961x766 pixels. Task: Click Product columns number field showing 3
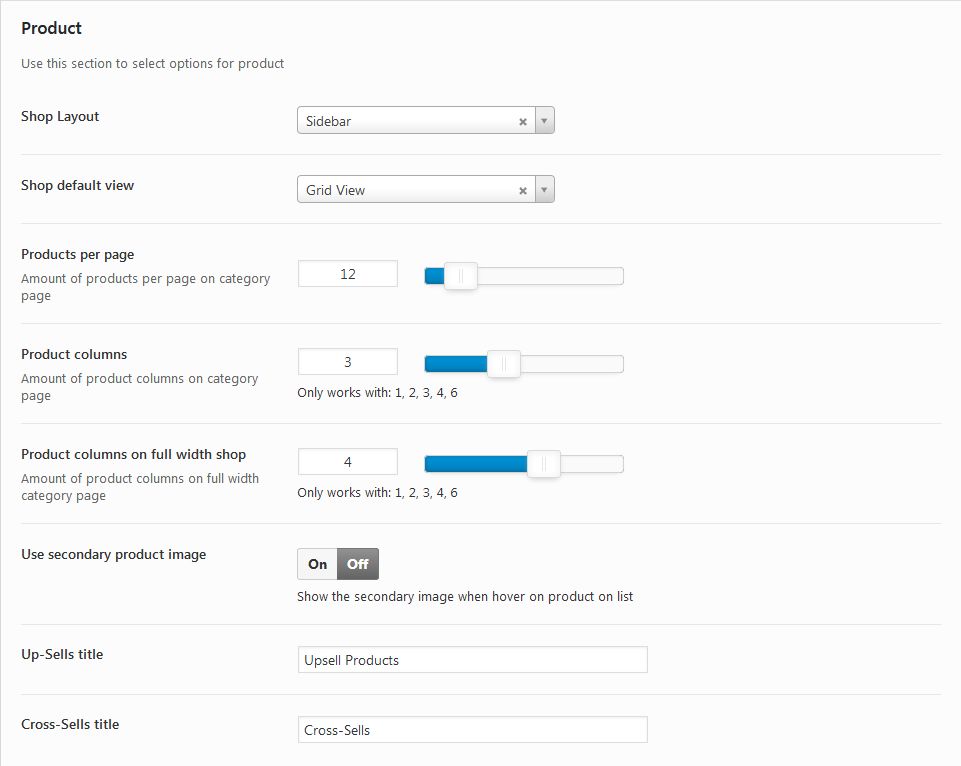348,362
